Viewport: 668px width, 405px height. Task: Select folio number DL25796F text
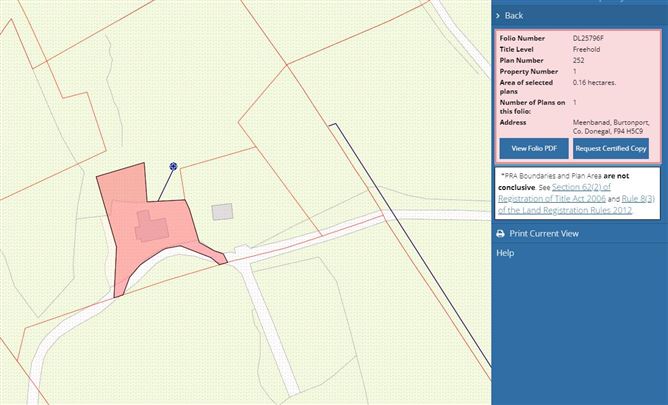588,38
